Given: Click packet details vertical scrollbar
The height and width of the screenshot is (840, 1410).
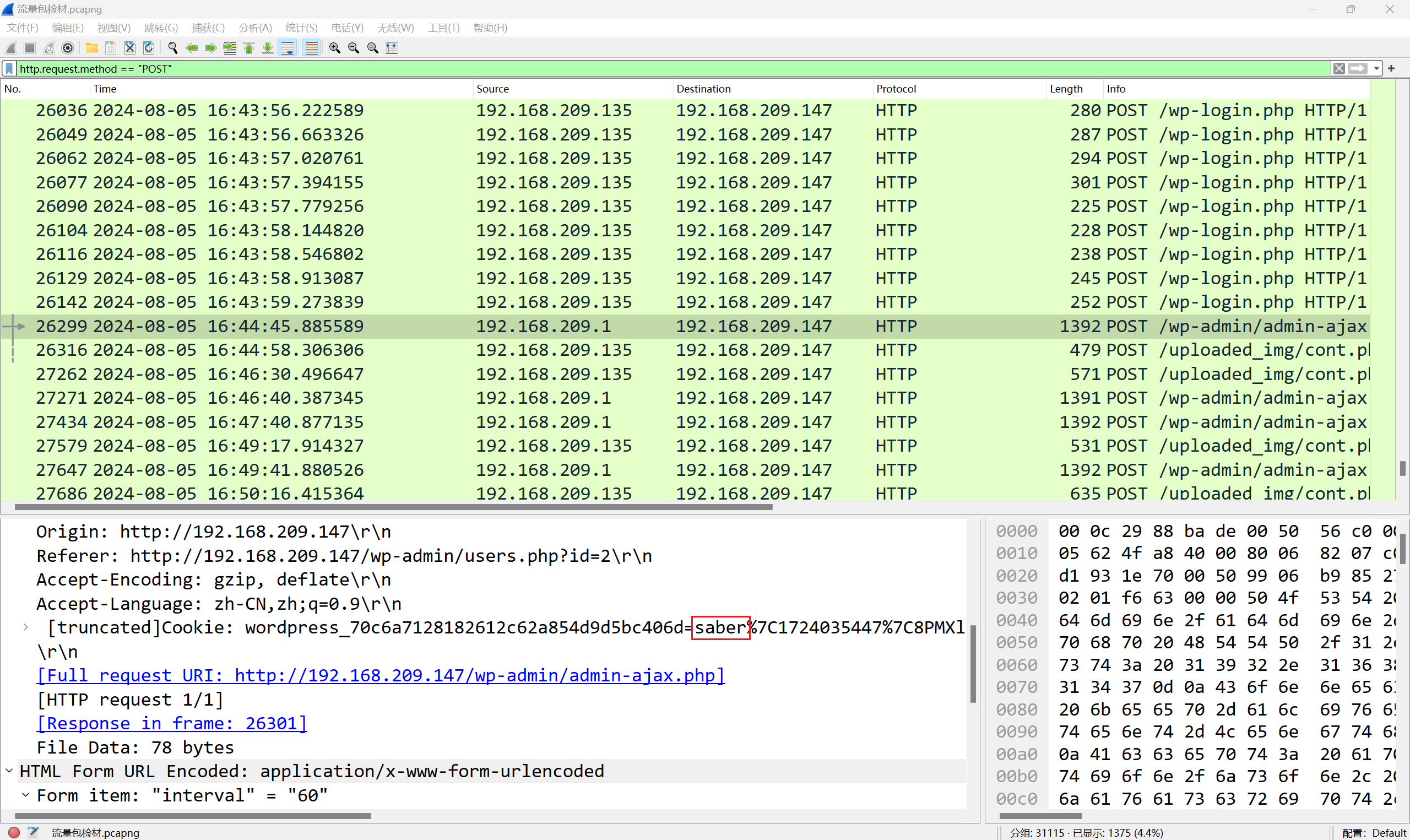Looking at the screenshot, I should 973,663.
